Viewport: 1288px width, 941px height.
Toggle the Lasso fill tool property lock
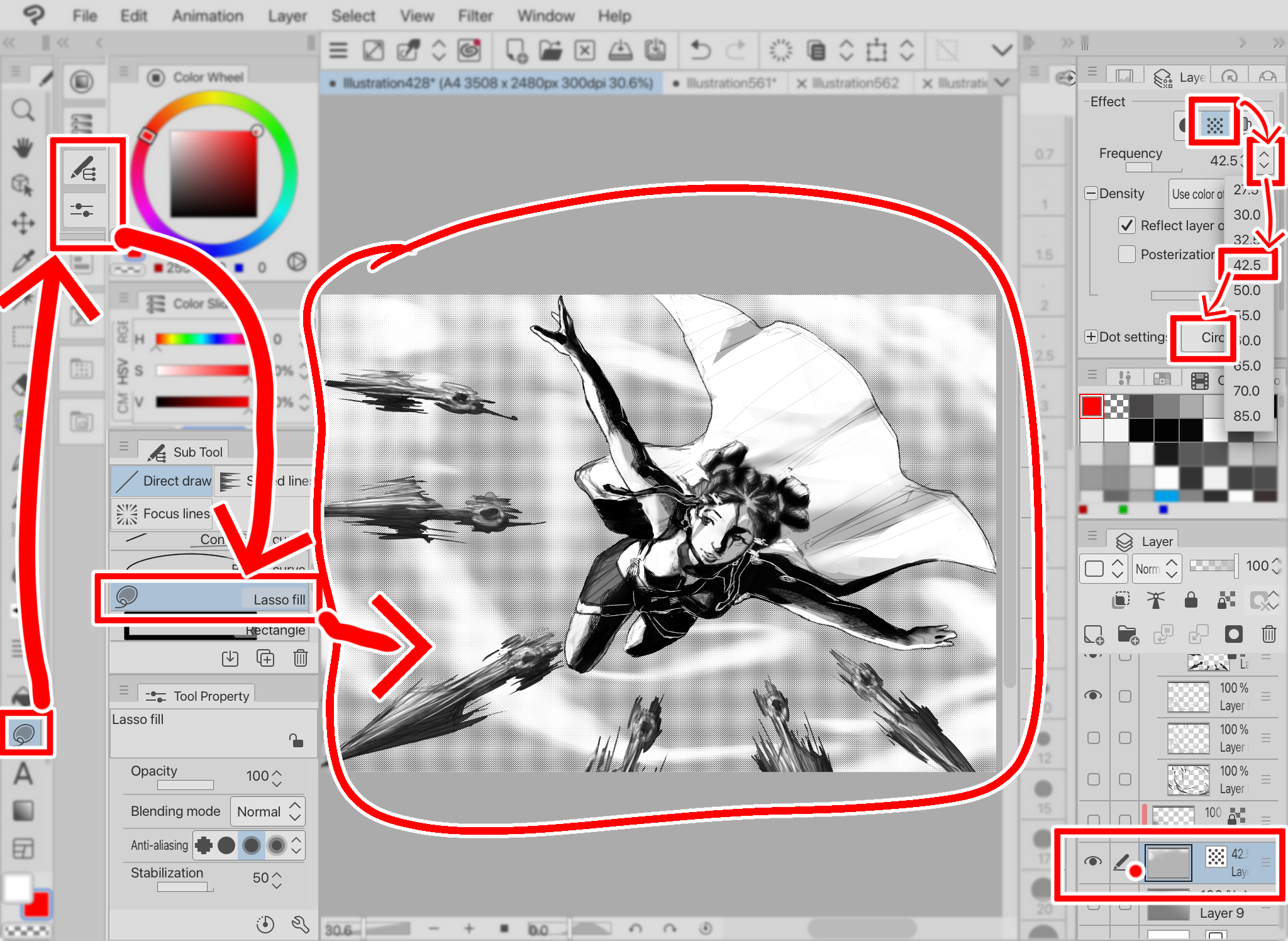tap(296, 741)
